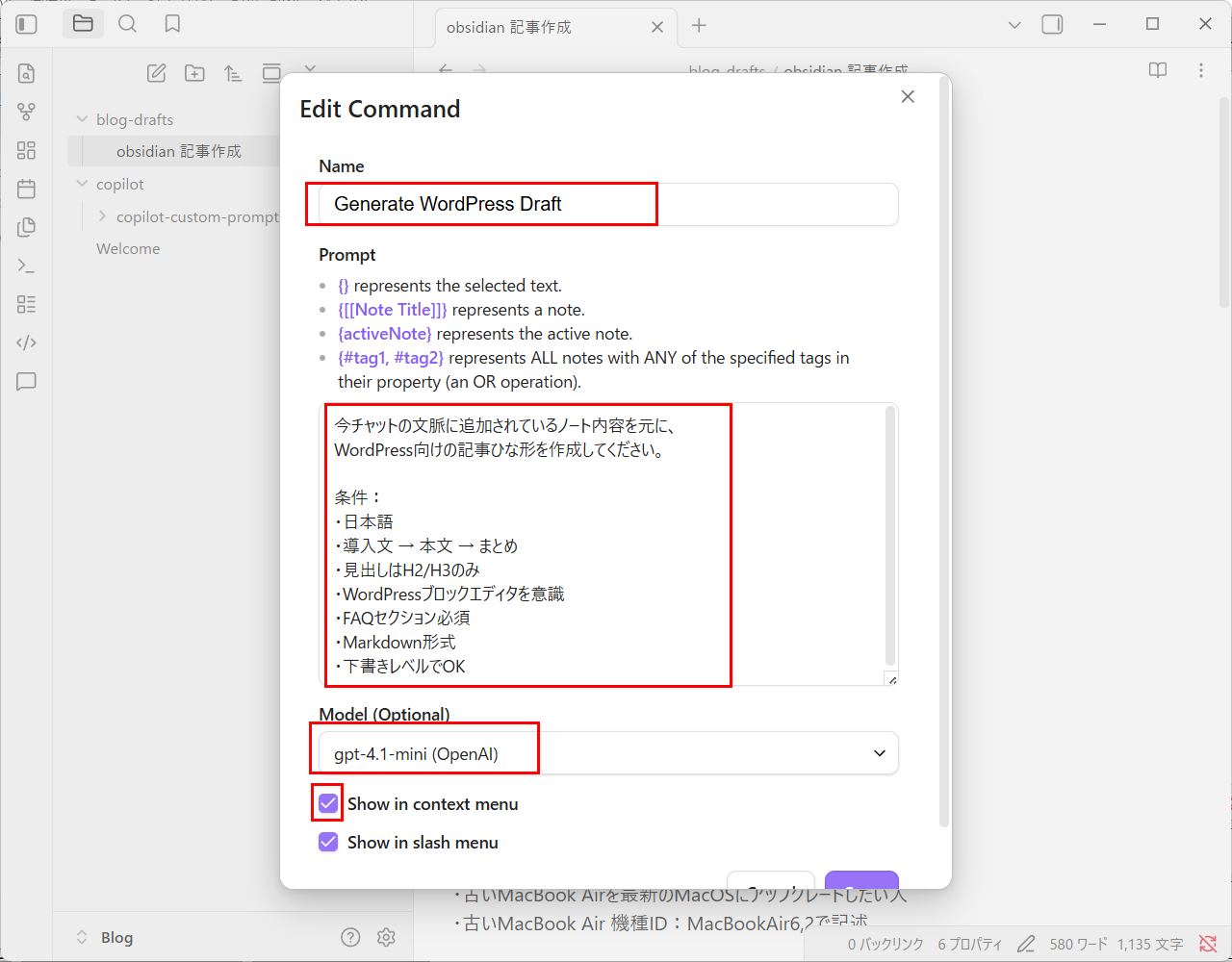Open the Welcome note in file tree

[x=128, y=248]
